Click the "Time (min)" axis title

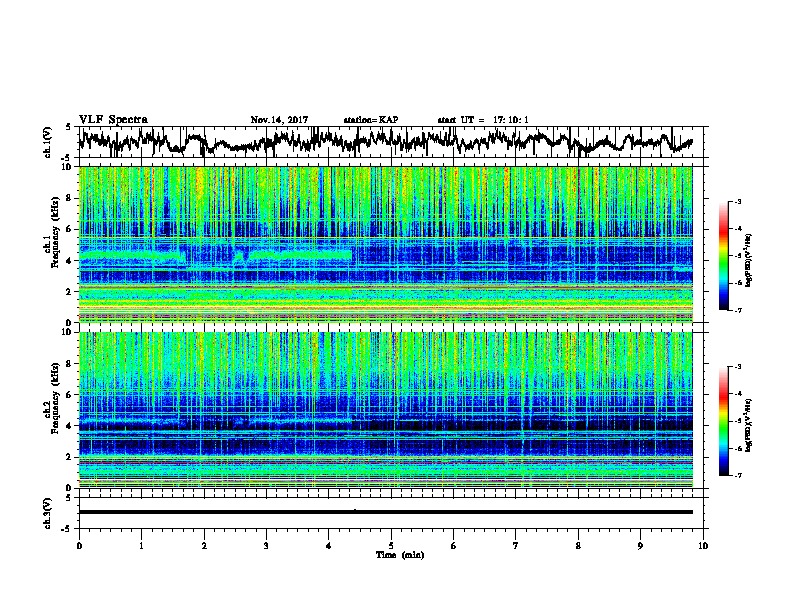[x=400, y=555]
